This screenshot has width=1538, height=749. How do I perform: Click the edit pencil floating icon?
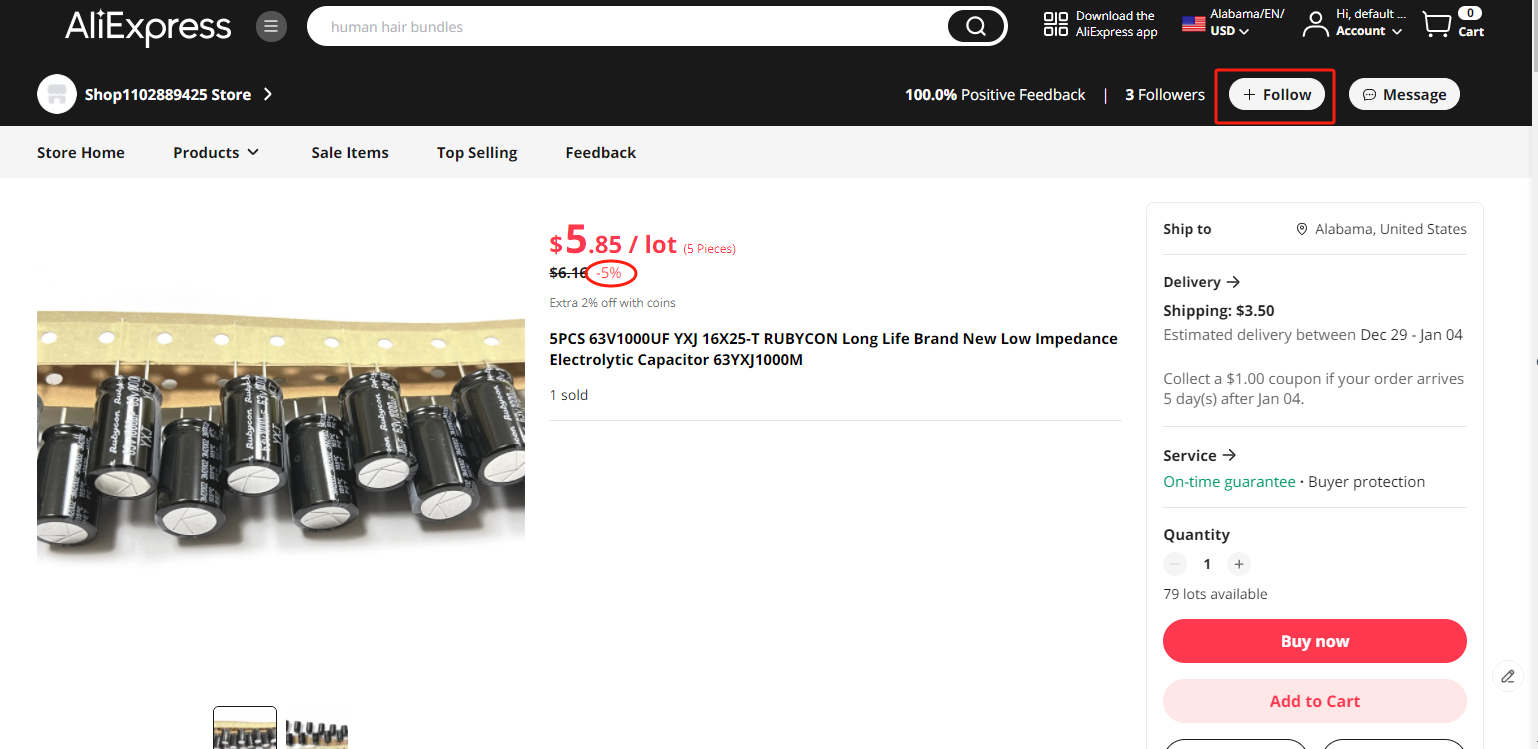click(1508, 676)
